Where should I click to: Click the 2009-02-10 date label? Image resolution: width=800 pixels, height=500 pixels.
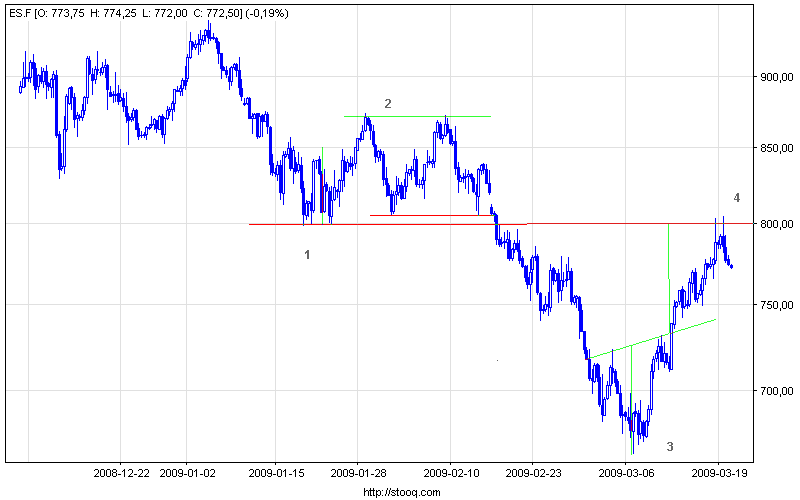pos(452,473)
